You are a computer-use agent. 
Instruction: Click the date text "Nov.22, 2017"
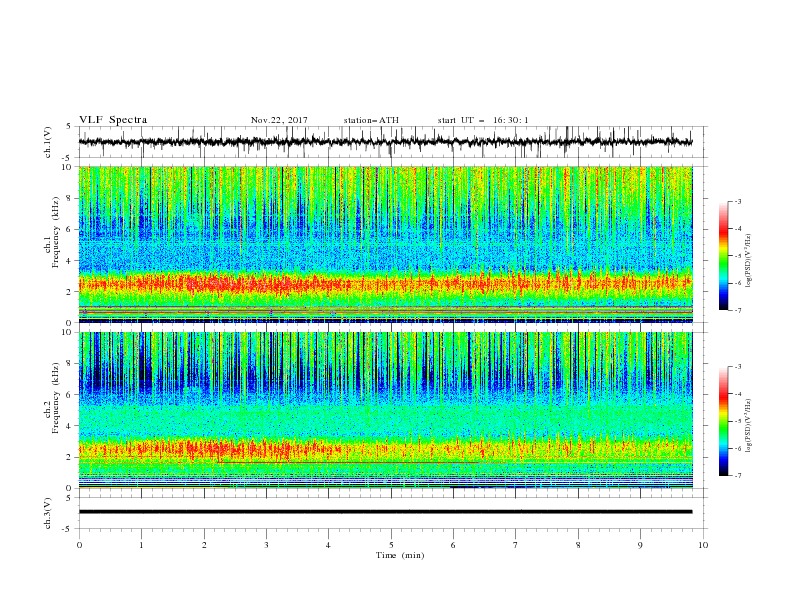coord(279,120)
